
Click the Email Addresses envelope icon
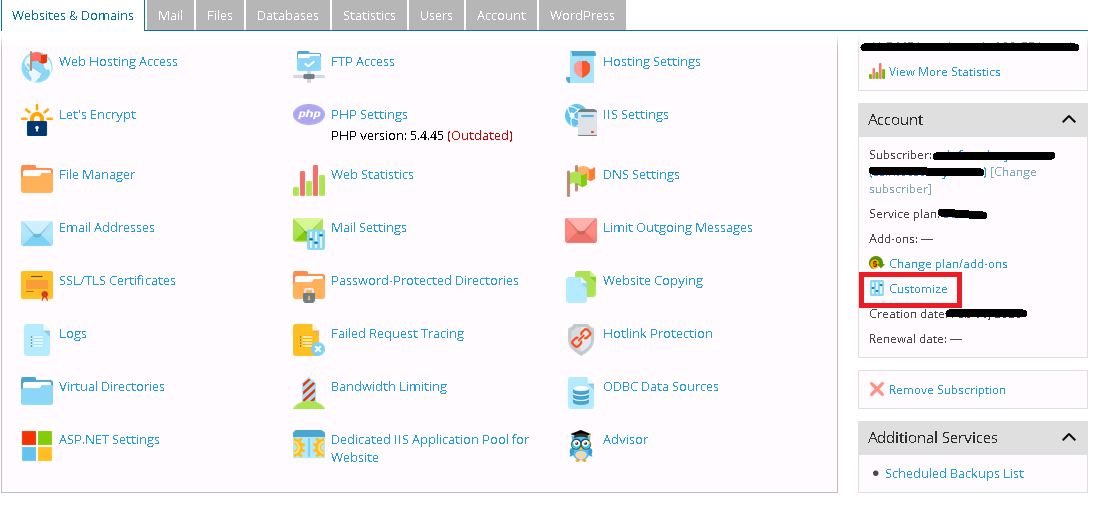pos(37,233)
